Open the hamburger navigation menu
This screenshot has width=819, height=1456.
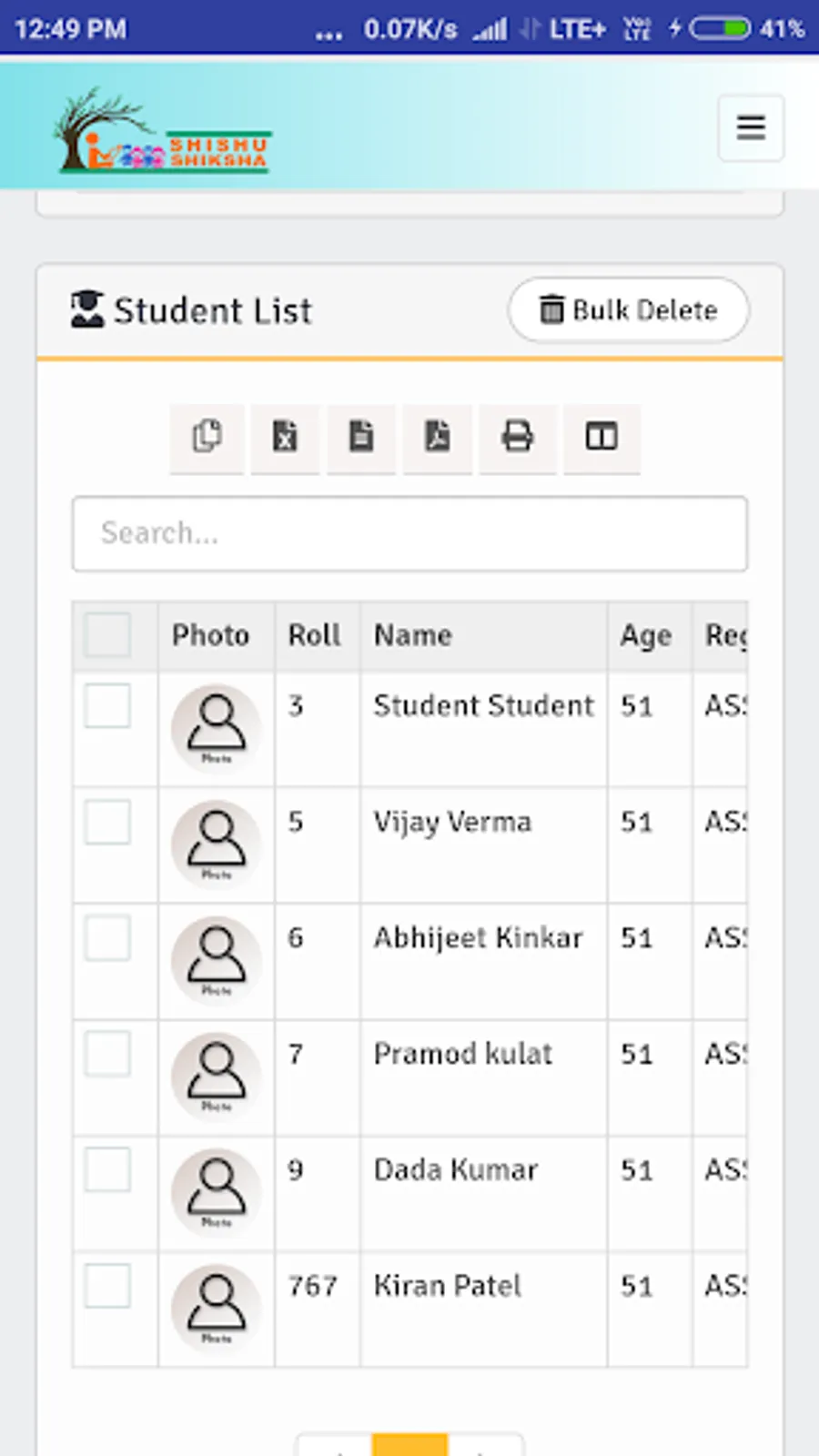coord(750,127)
